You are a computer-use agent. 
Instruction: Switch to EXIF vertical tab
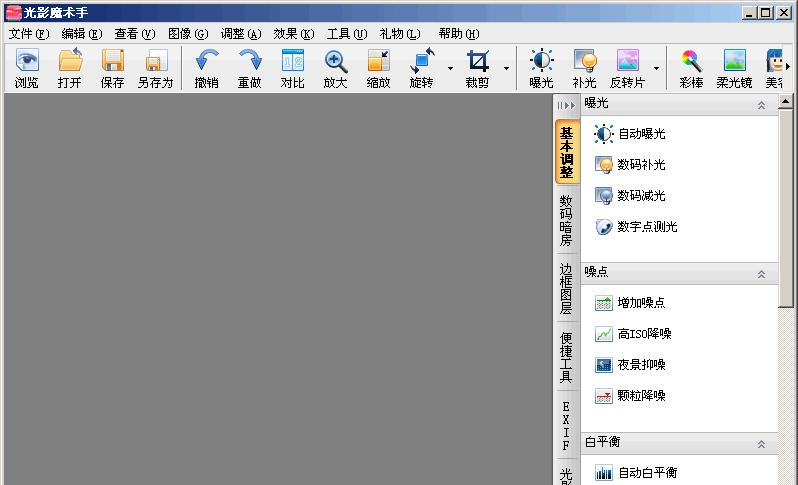pos(566,425)
